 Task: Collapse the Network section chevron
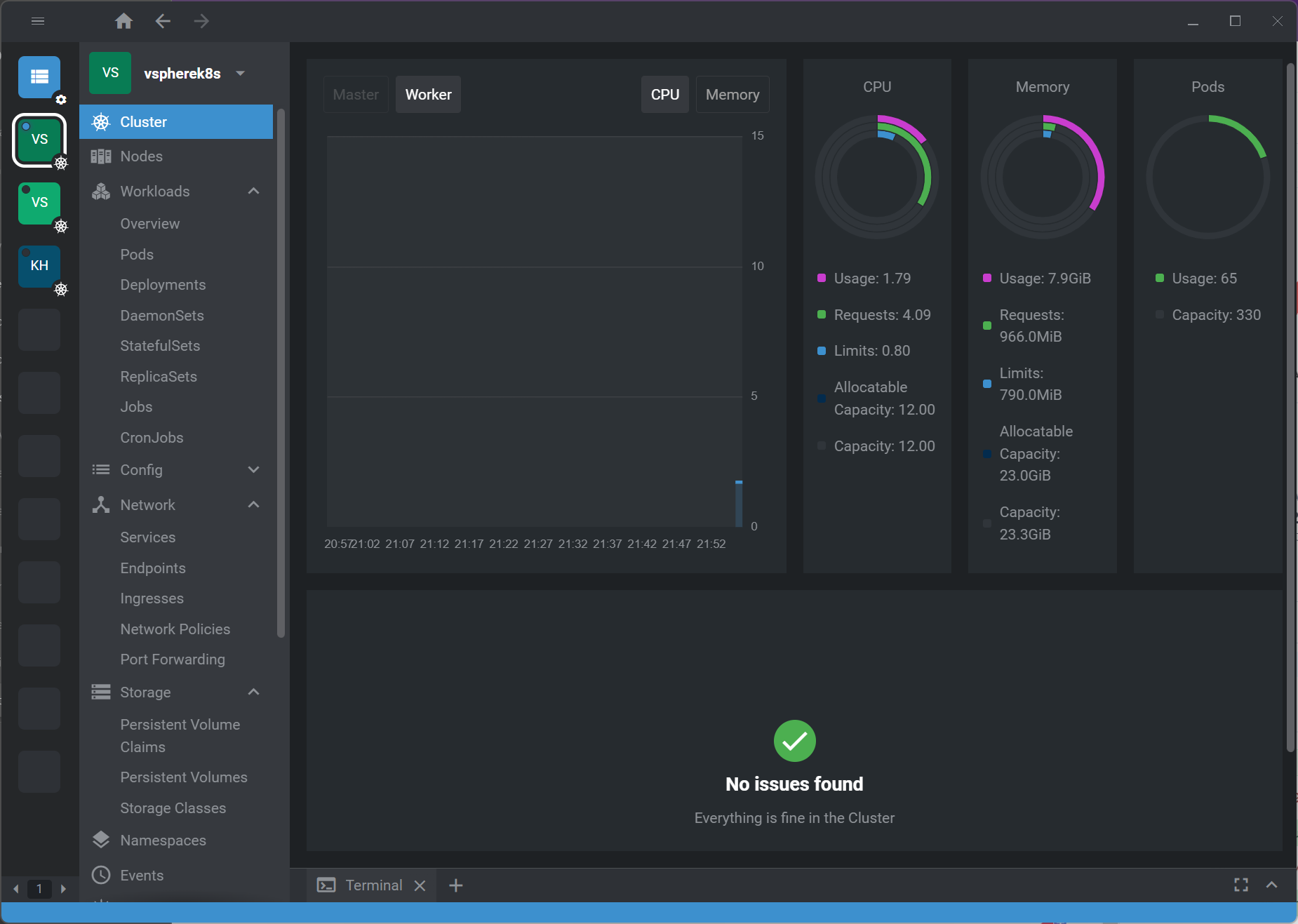[x=254, y=504]
